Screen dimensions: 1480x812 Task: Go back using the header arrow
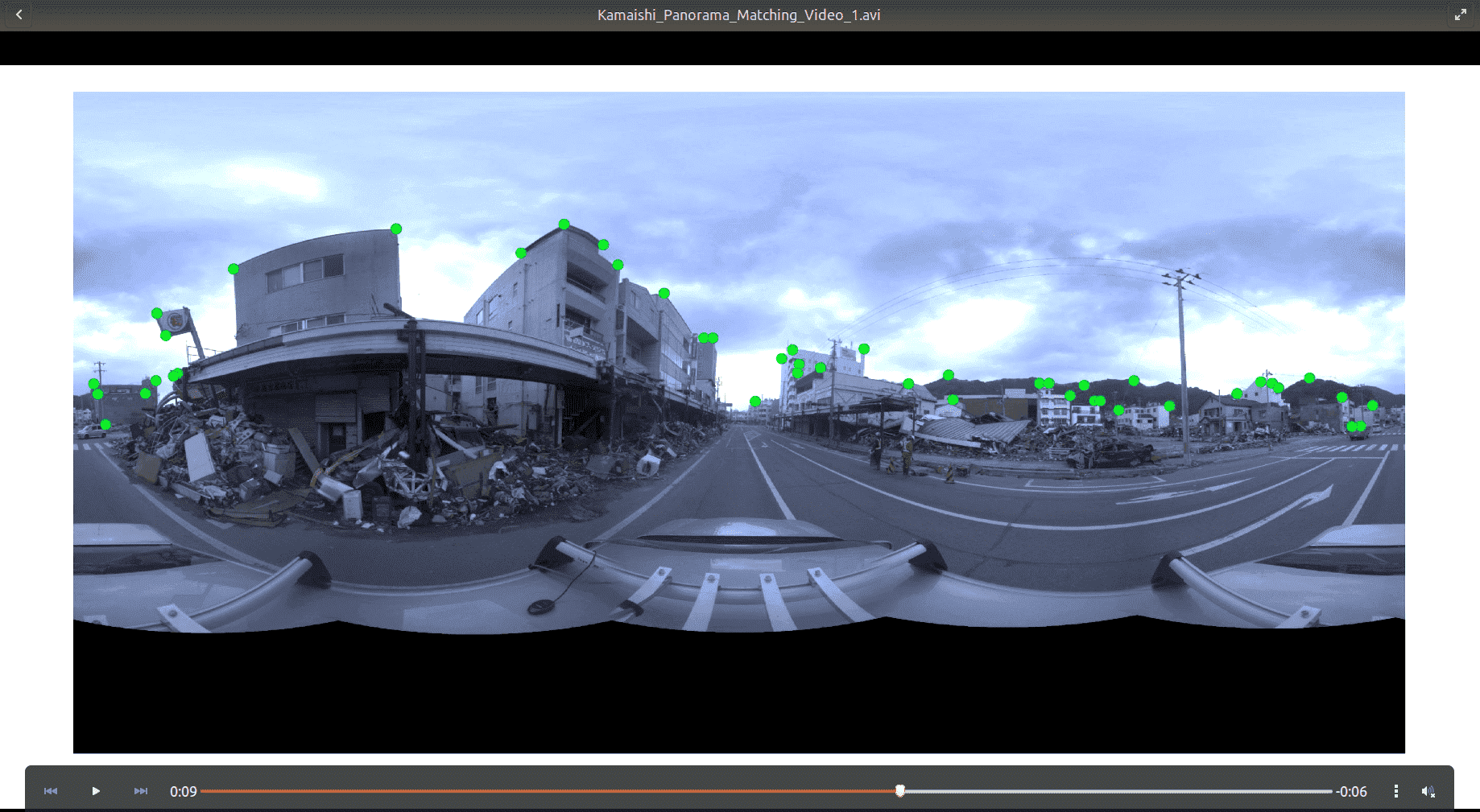click(19, 14)
